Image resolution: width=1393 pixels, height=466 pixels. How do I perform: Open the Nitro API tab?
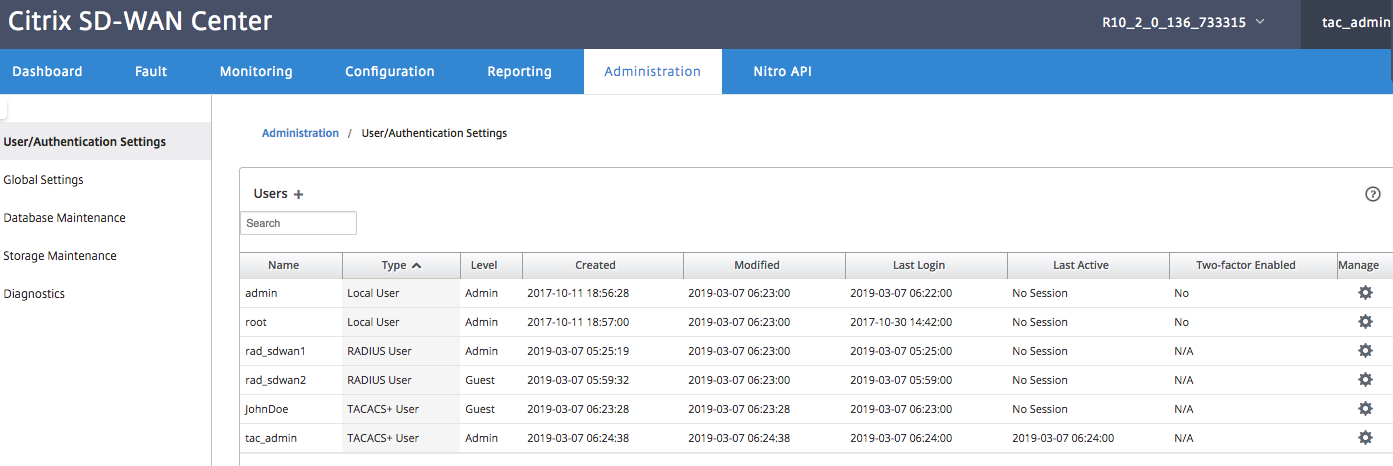point(782,71)
